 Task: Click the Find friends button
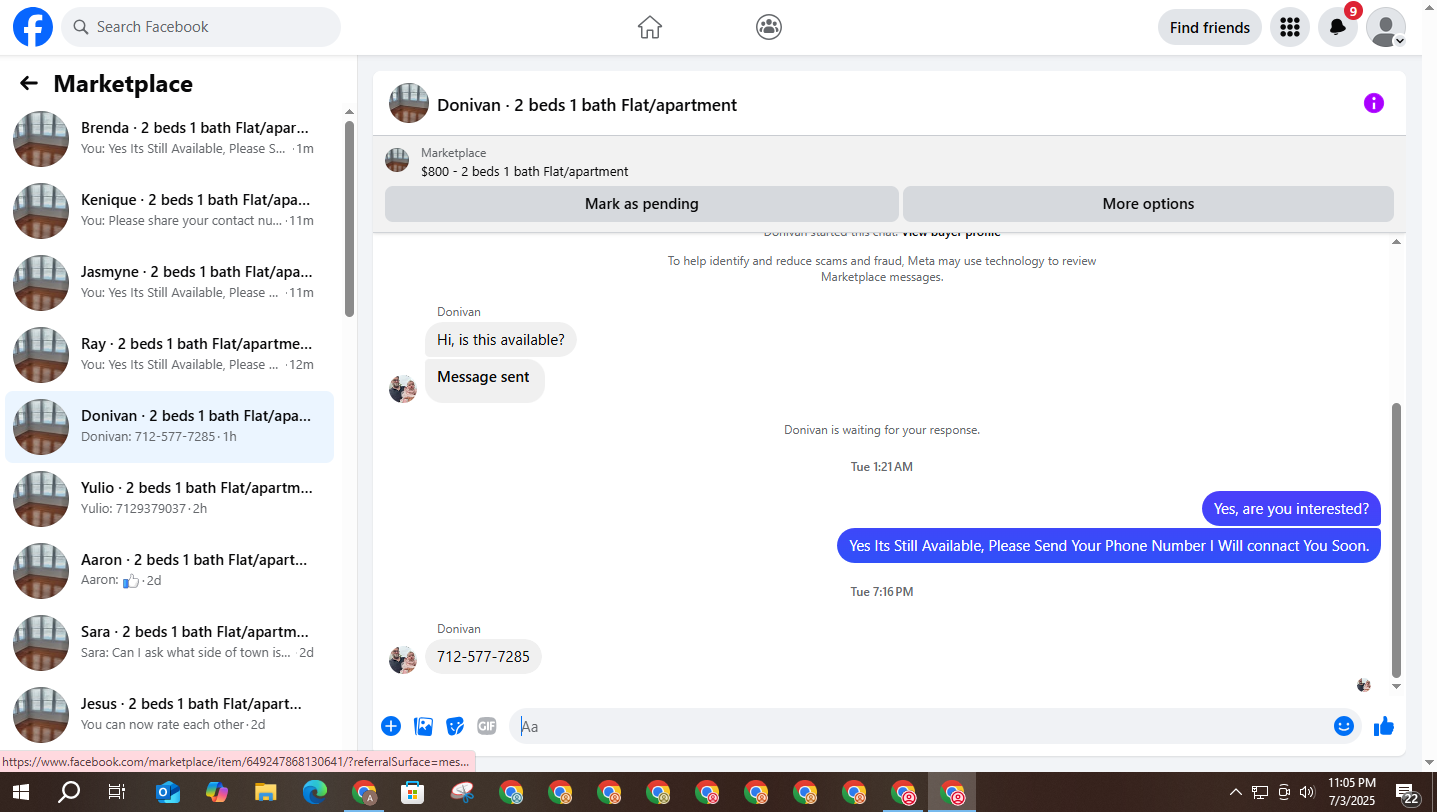(x=1210, y=27)
